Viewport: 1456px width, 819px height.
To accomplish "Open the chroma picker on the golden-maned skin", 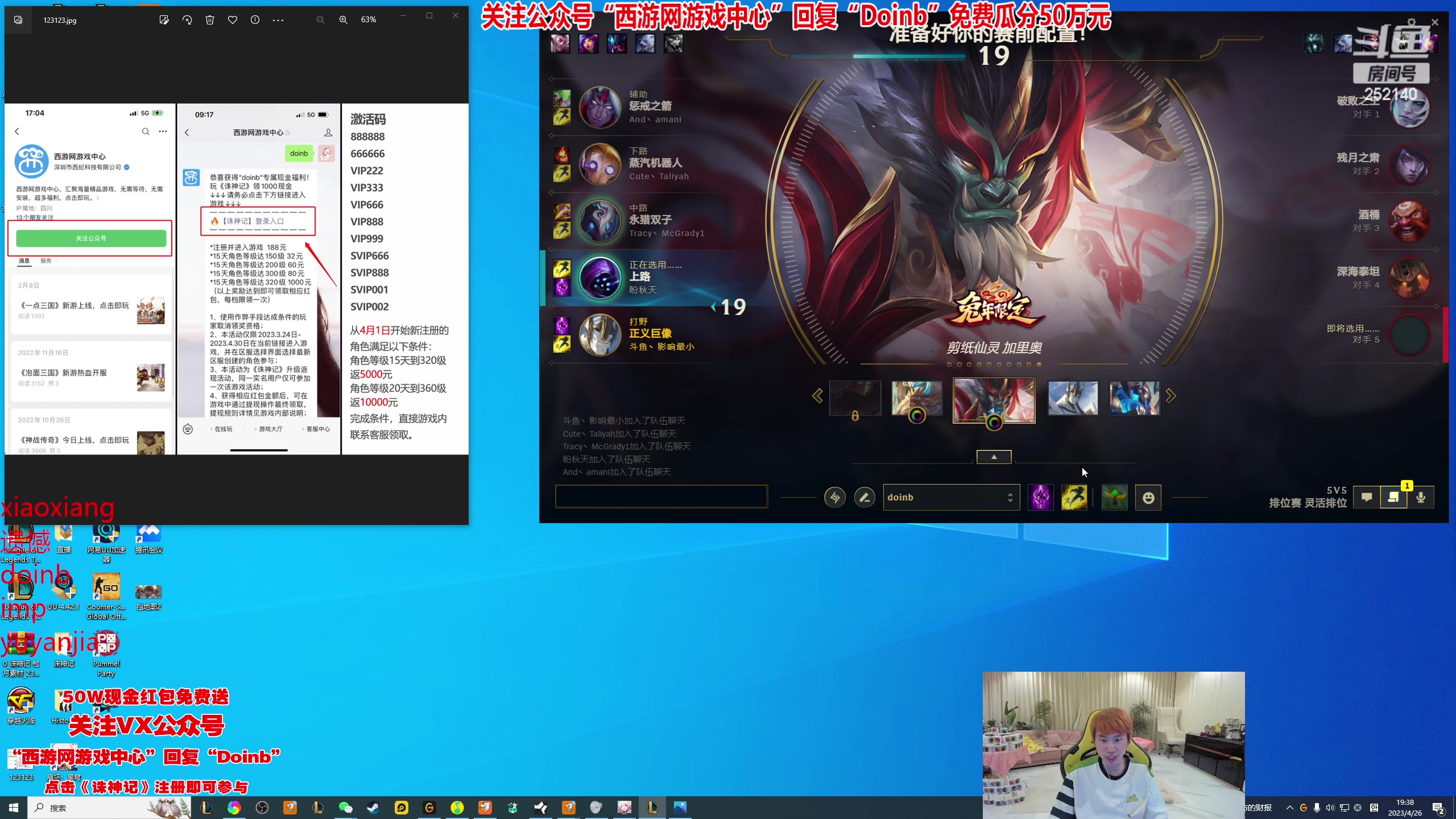I will click(x=917, y=416).
